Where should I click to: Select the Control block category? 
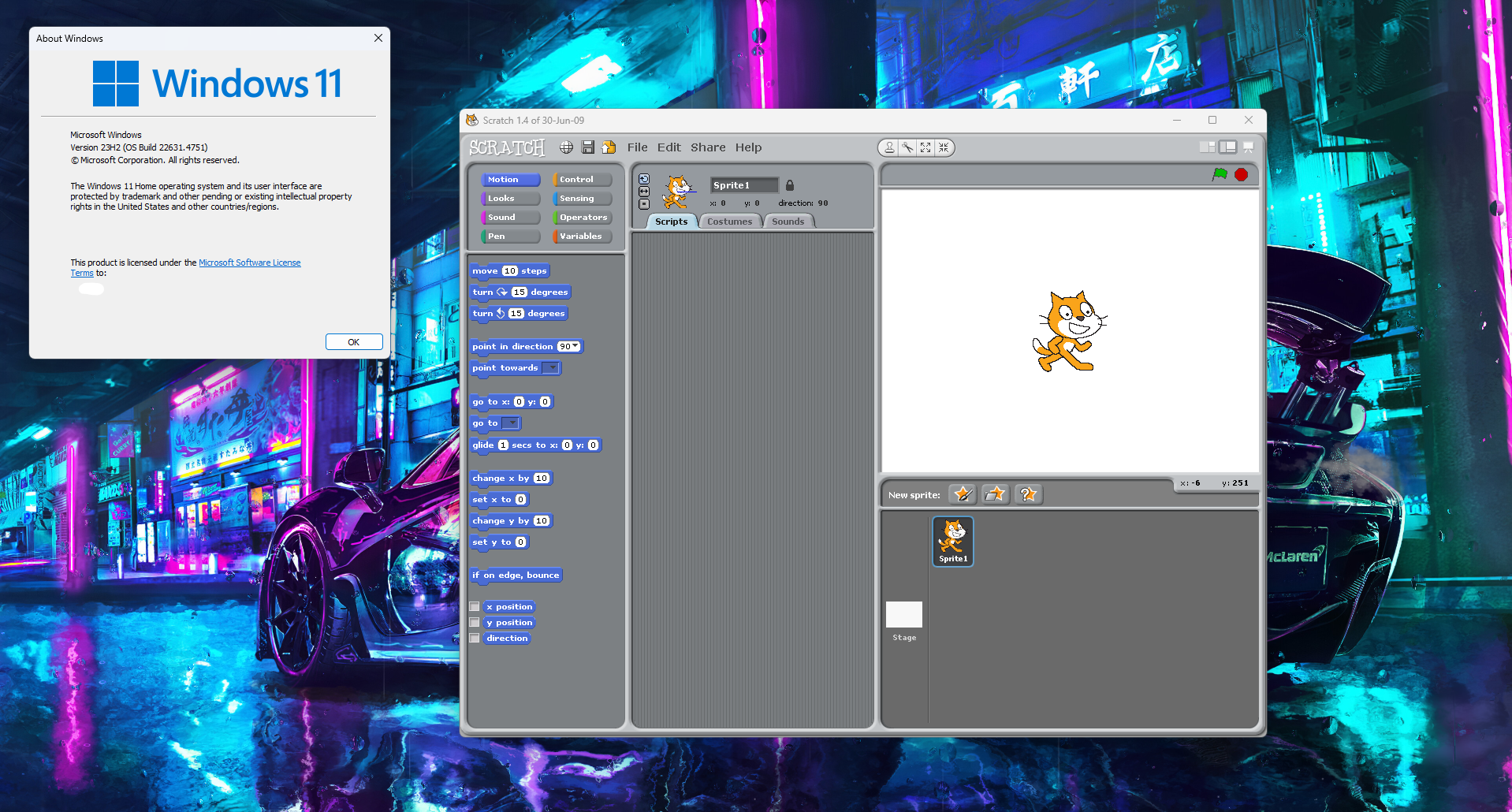583,180
